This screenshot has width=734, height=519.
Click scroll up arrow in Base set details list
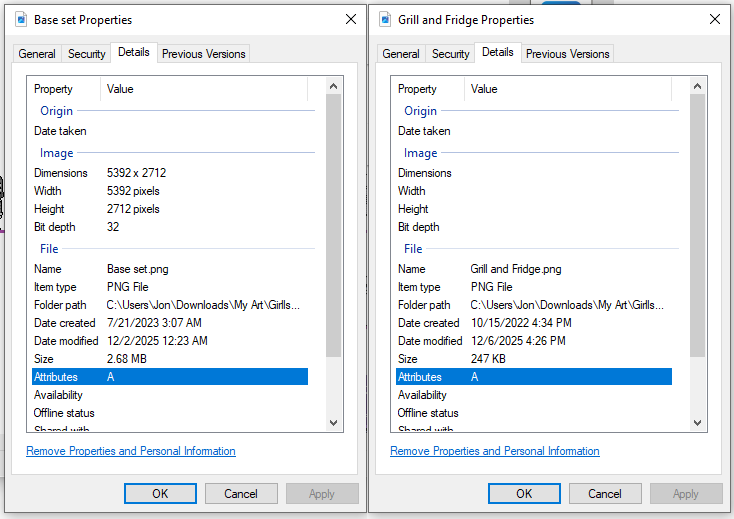[x=333, y=86]
